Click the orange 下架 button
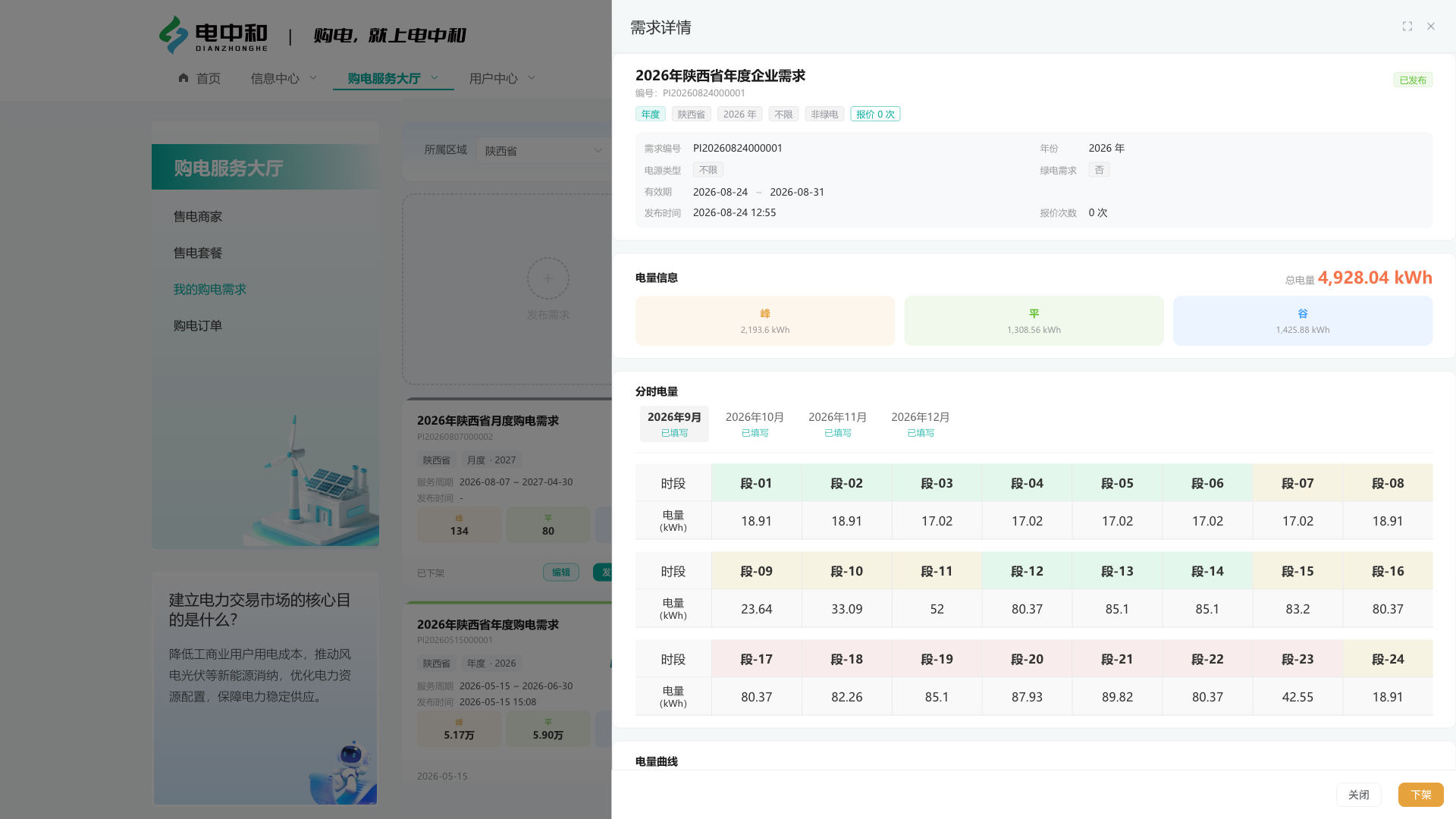Viewport: 1456px width, 819px height. tap(1420, 795)
